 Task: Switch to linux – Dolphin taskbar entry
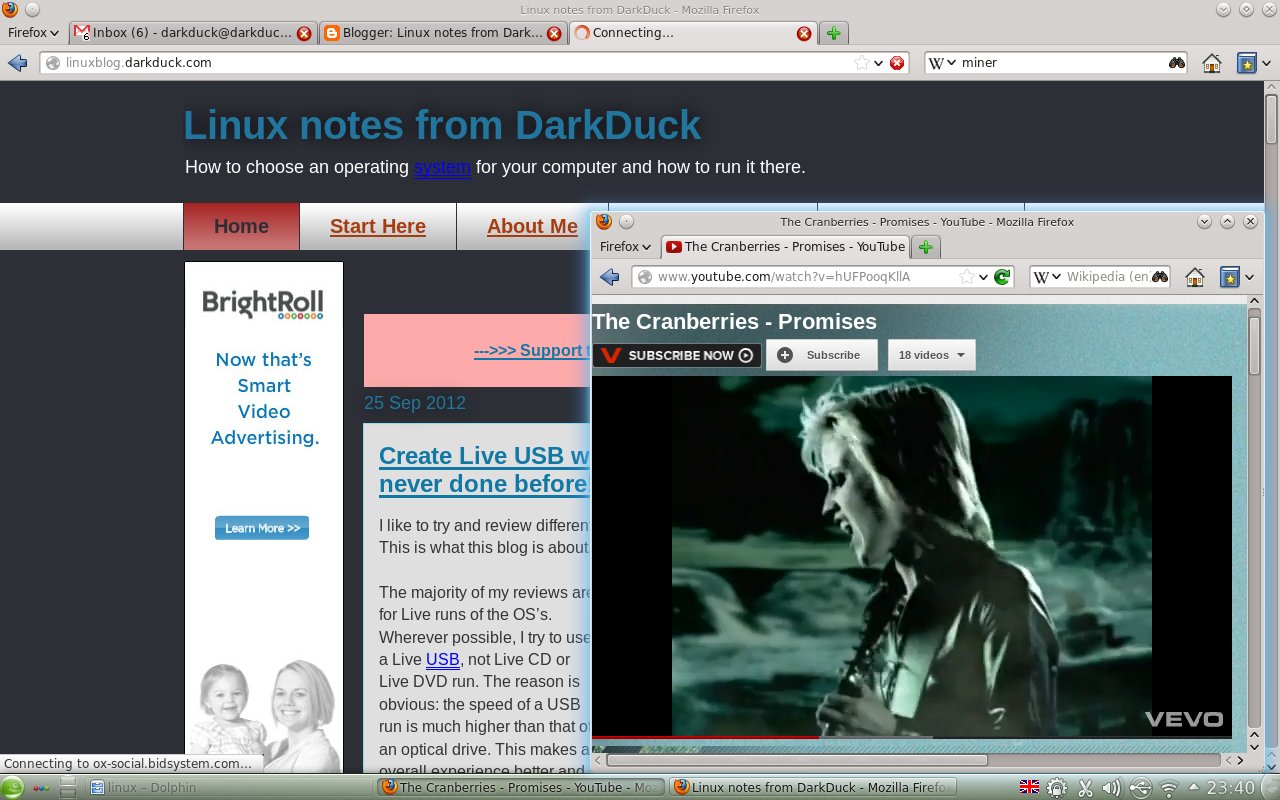coord(228,788)
